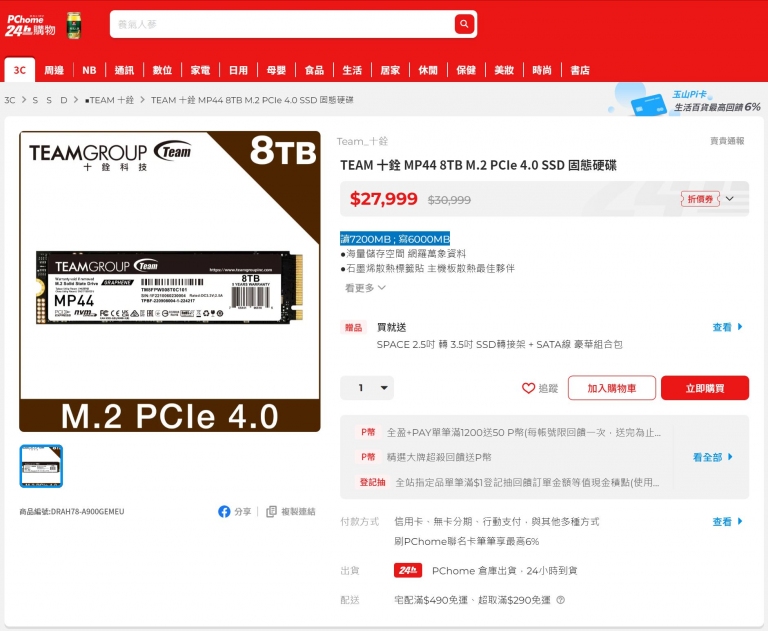Click the 贈品 gift badge

(353, 327)
